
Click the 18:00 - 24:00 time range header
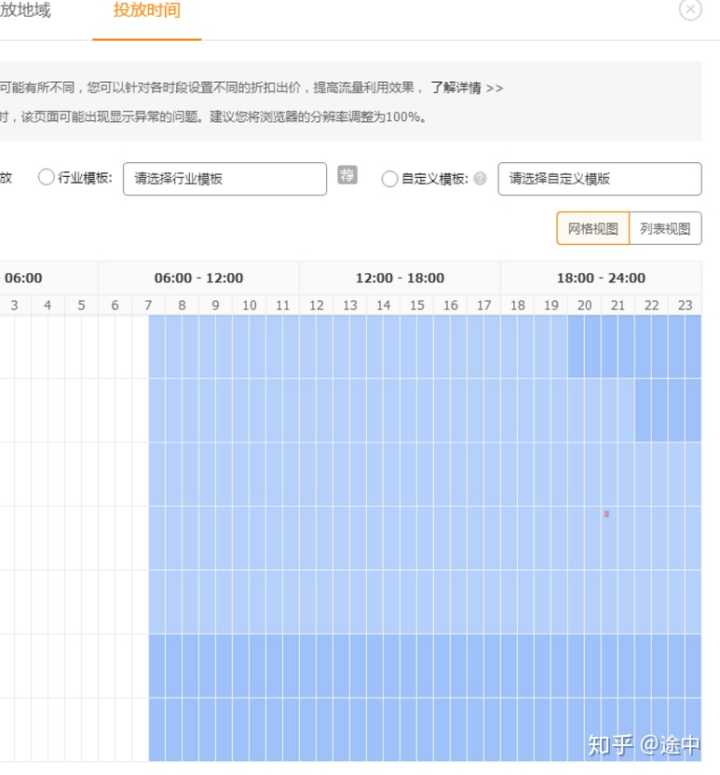(x=601, y=278)
